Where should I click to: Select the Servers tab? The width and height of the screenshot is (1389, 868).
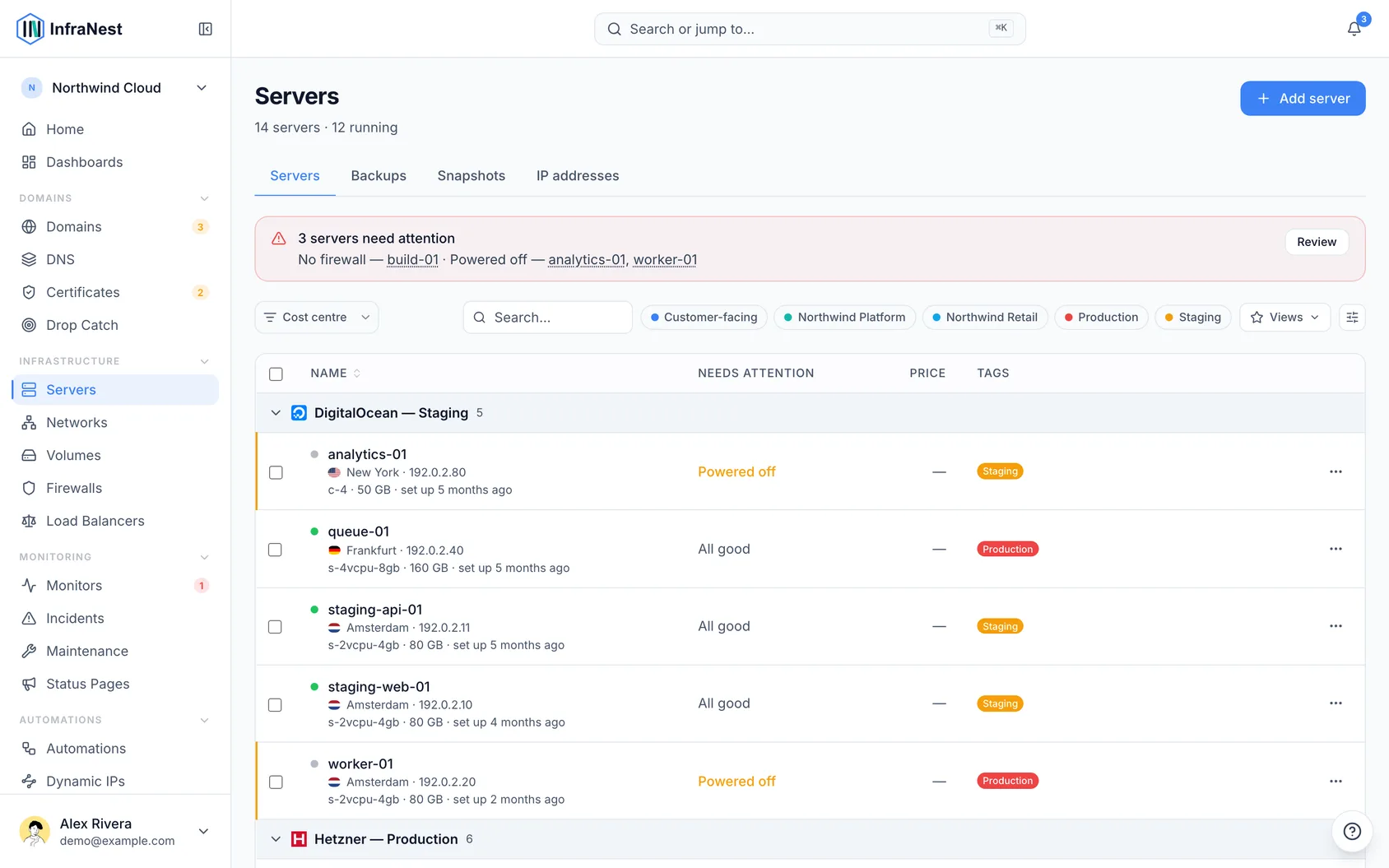click(295, 176)
